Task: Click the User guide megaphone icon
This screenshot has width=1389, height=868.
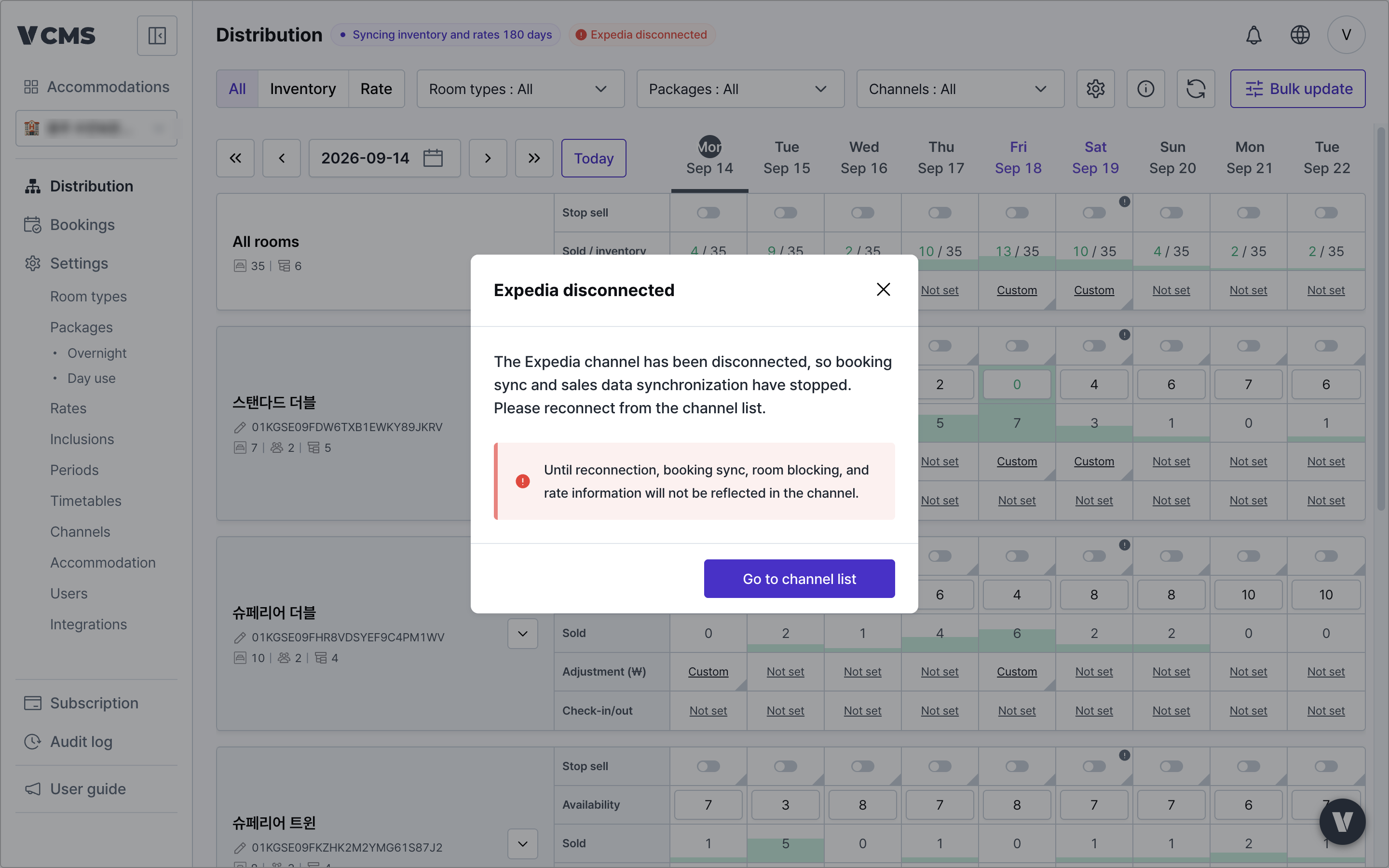Action: [x=33, y=789]
